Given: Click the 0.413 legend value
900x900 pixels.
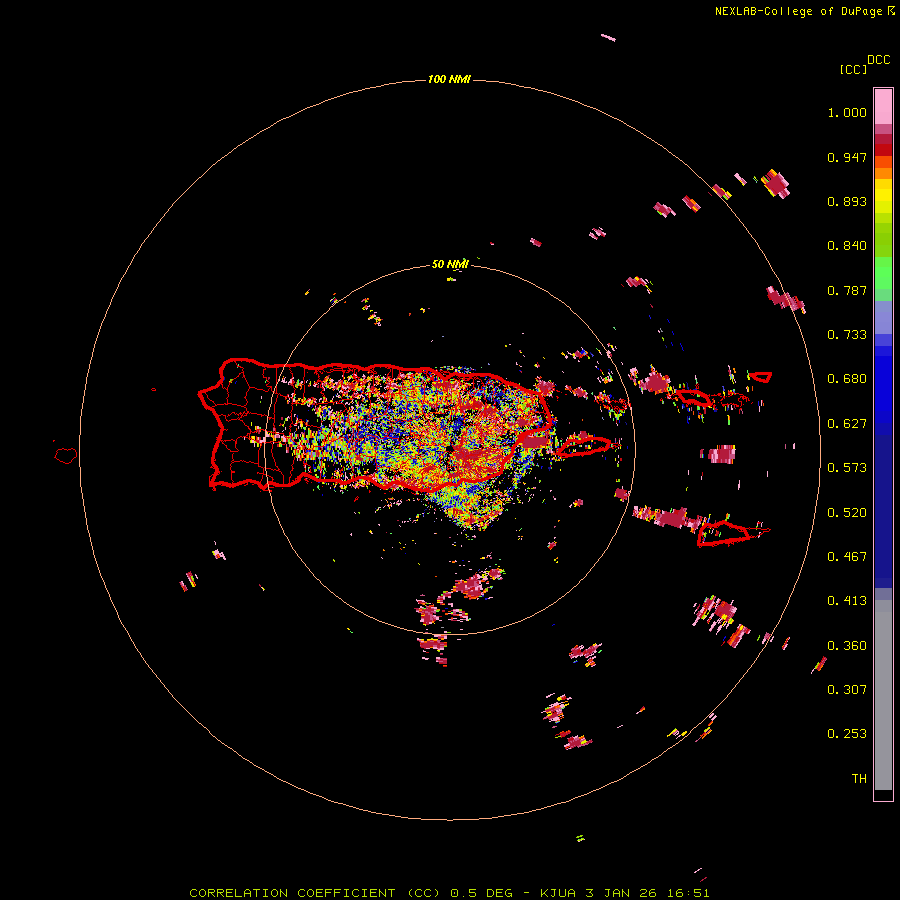Looking at the screenshot, I should point(847,601).
